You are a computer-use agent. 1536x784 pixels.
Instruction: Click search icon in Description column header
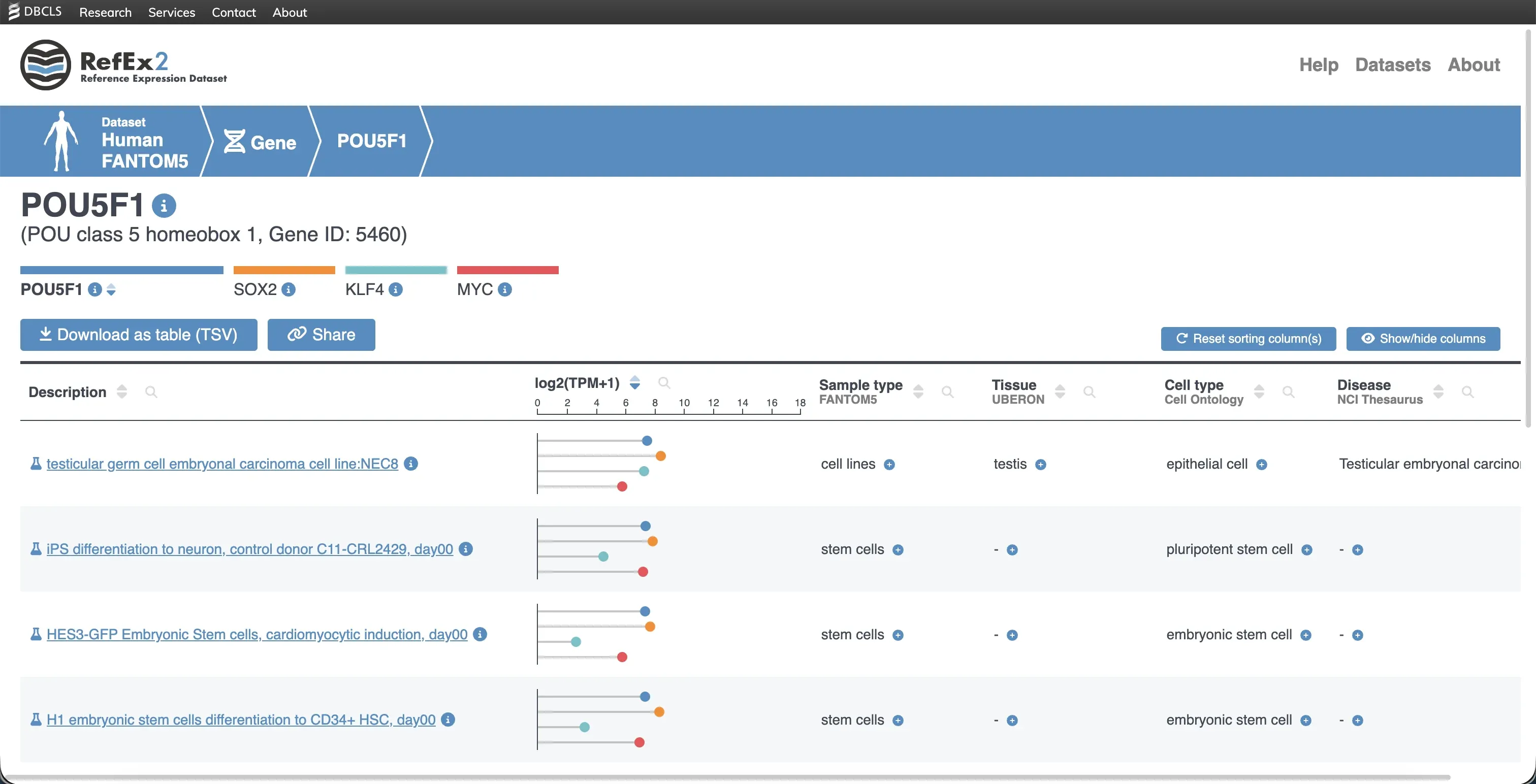pos(151,391)
